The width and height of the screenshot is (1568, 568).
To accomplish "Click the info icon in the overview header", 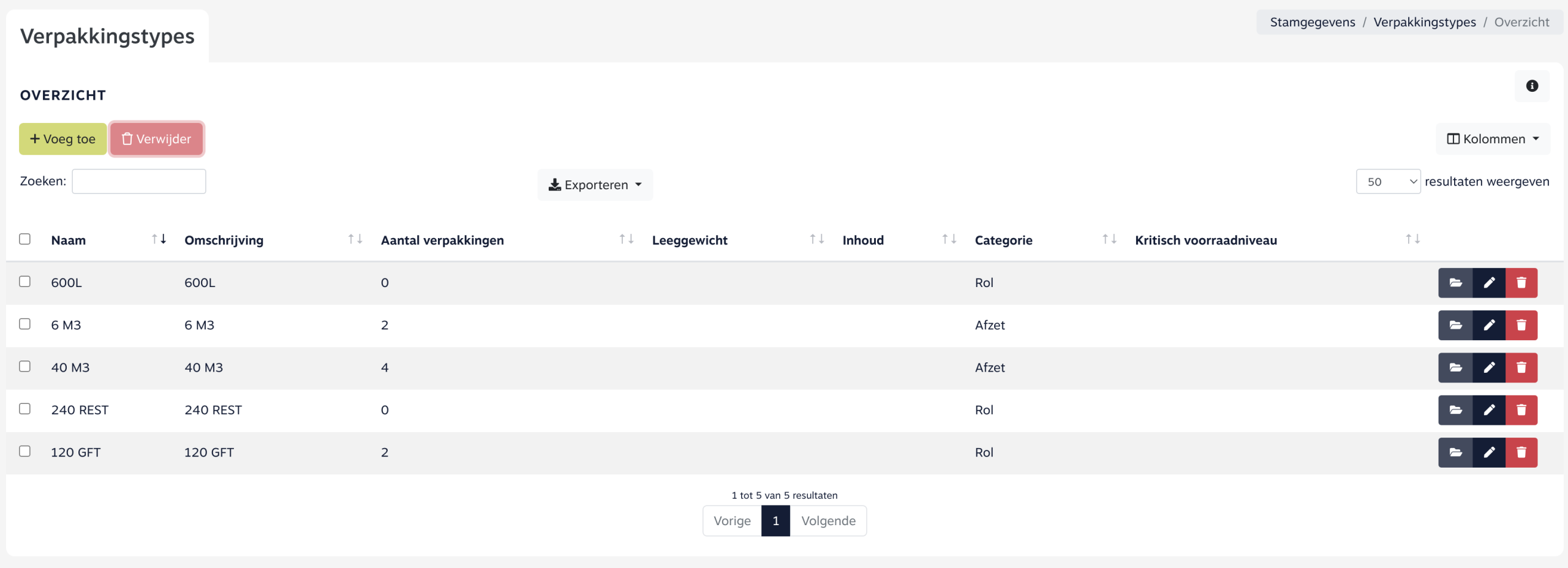I will (x=1532, y=86).
